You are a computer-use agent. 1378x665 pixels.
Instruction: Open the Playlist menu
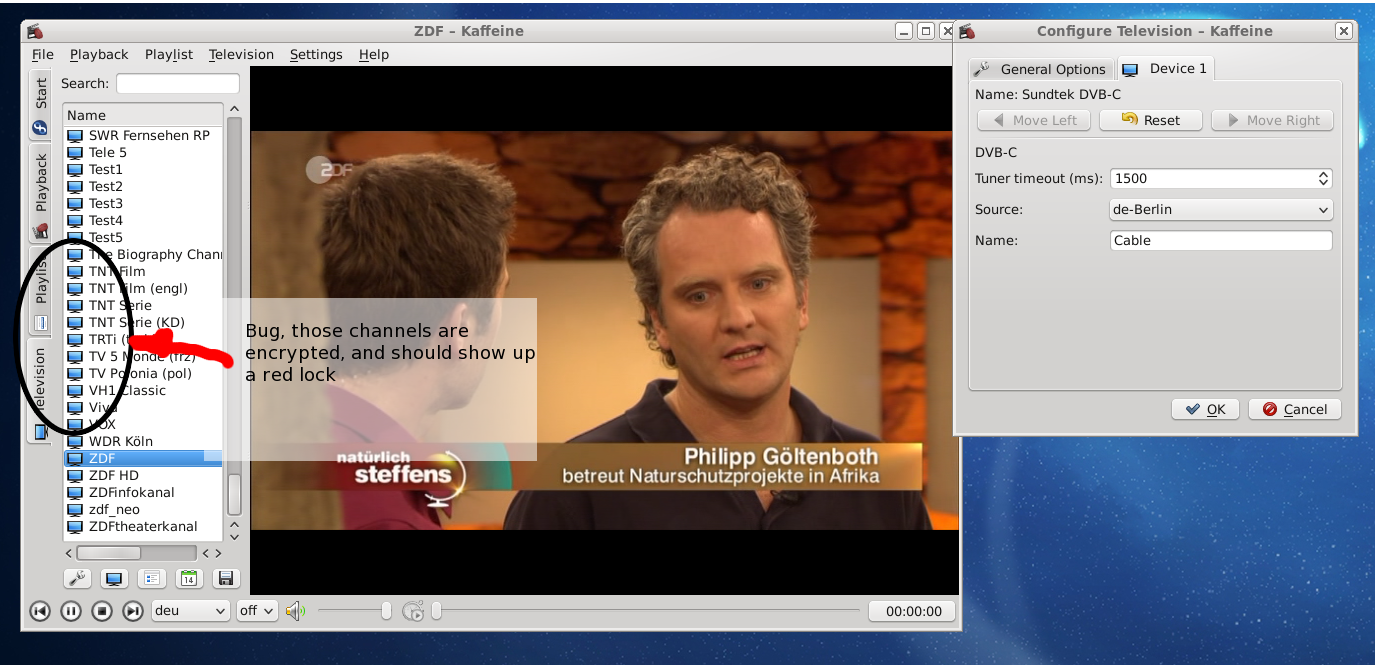(169, 54)
